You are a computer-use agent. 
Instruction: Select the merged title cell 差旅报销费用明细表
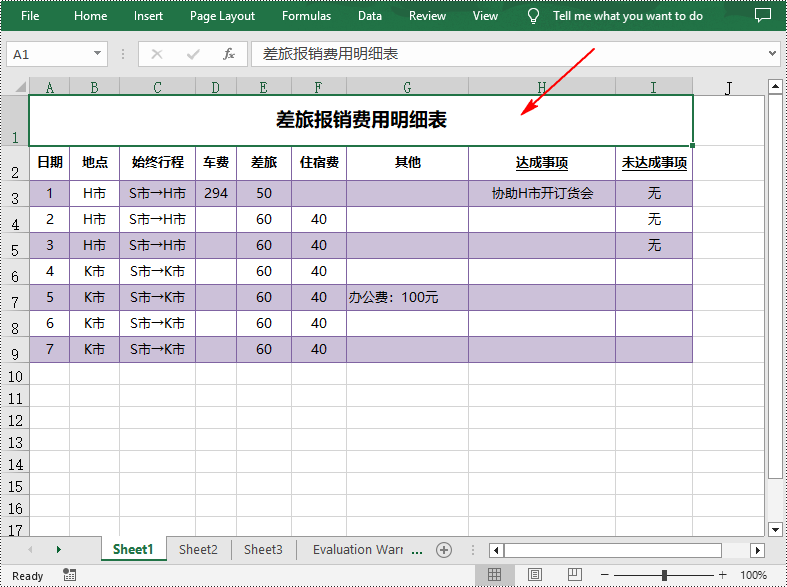[361, 120]
